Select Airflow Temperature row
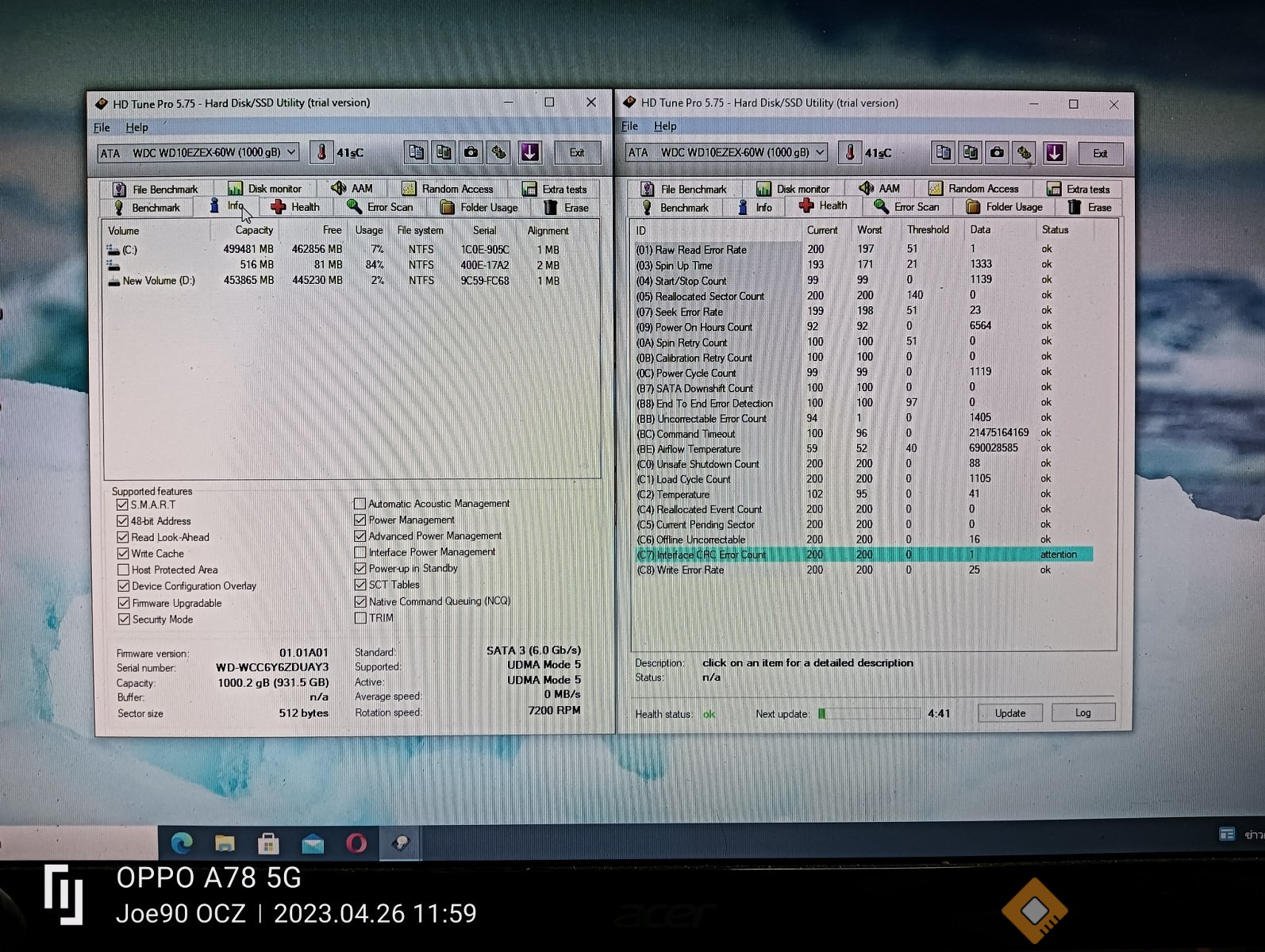 click(863, 448)
